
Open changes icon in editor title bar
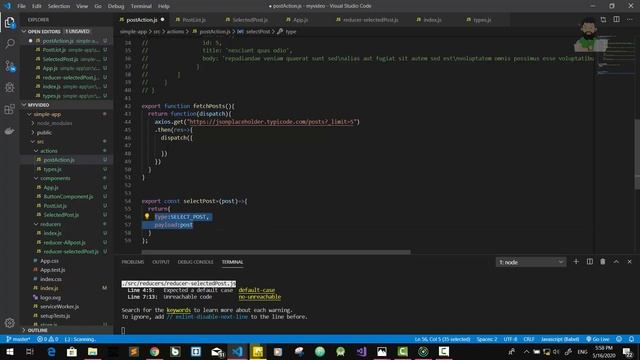603,19
